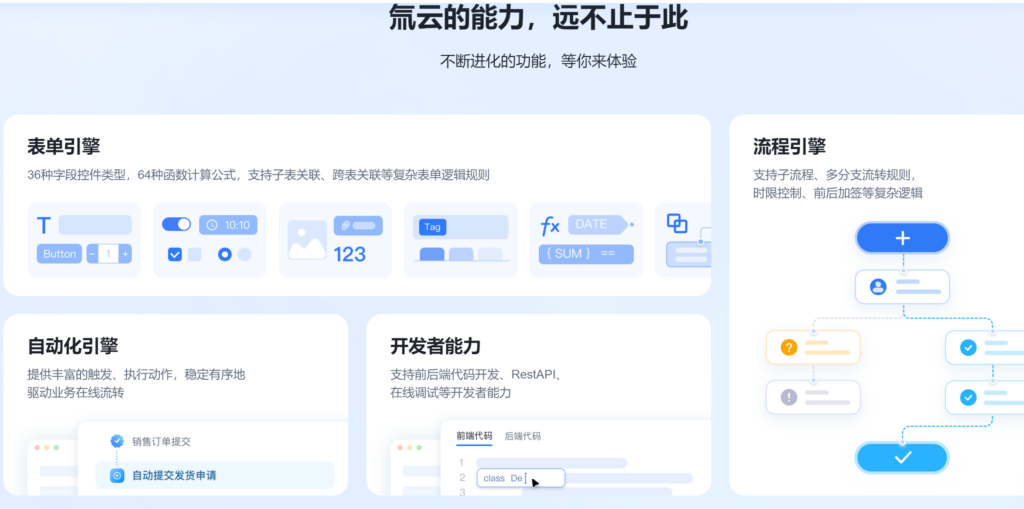
Task: Click the paperclip attachment chip
Action: coord(359,225)
